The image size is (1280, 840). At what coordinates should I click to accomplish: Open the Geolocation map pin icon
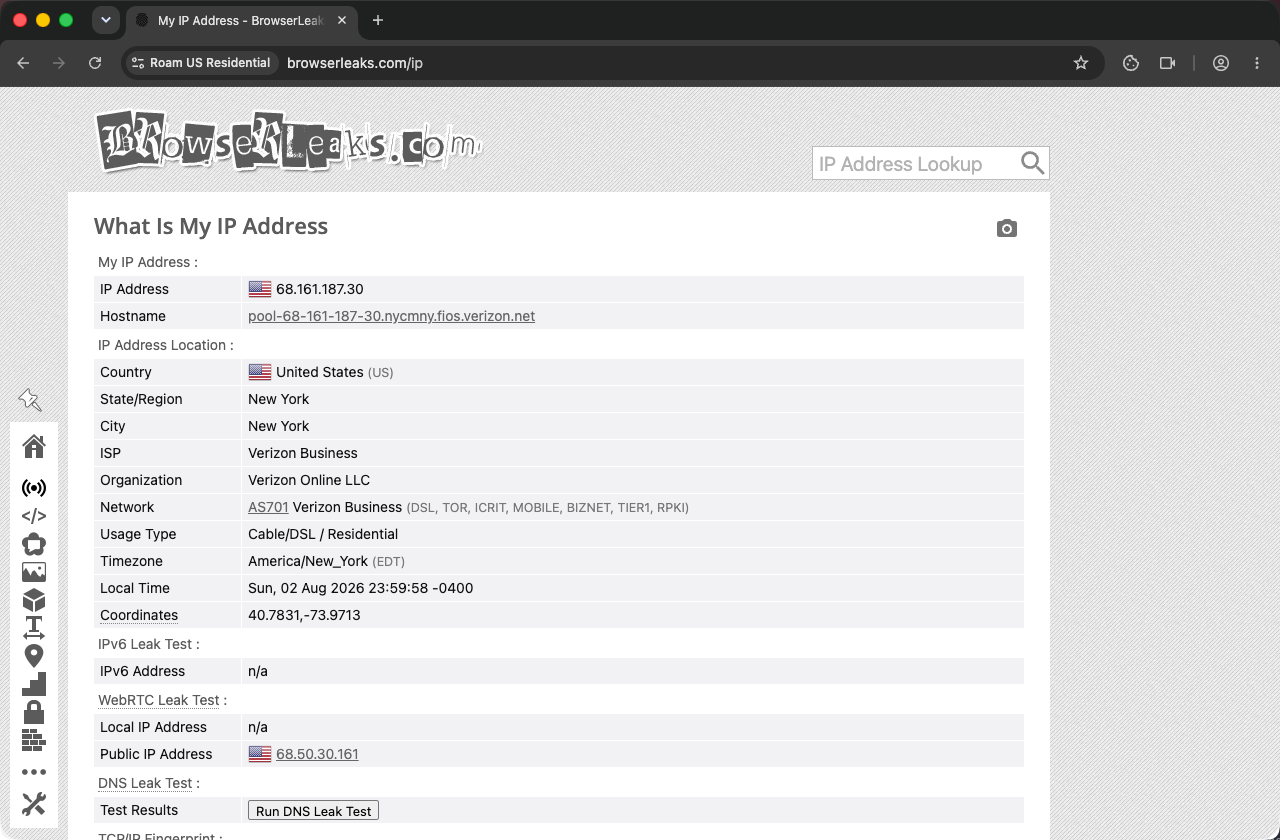tap(34, 656)
